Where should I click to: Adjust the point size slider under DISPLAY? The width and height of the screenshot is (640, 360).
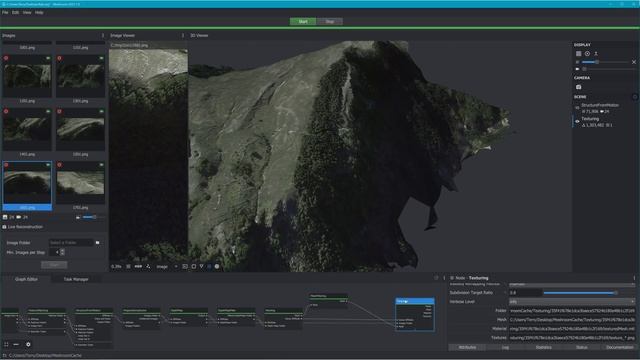coord(606,62)
